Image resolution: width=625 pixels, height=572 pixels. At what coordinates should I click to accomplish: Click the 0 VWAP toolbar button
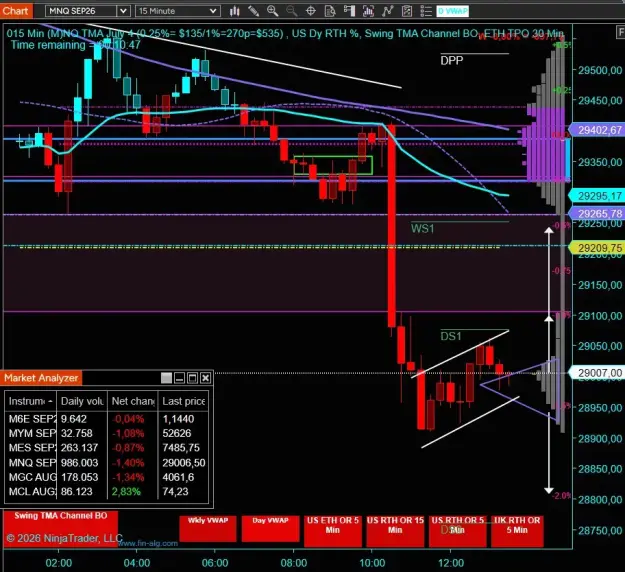(x=452, y=11)
